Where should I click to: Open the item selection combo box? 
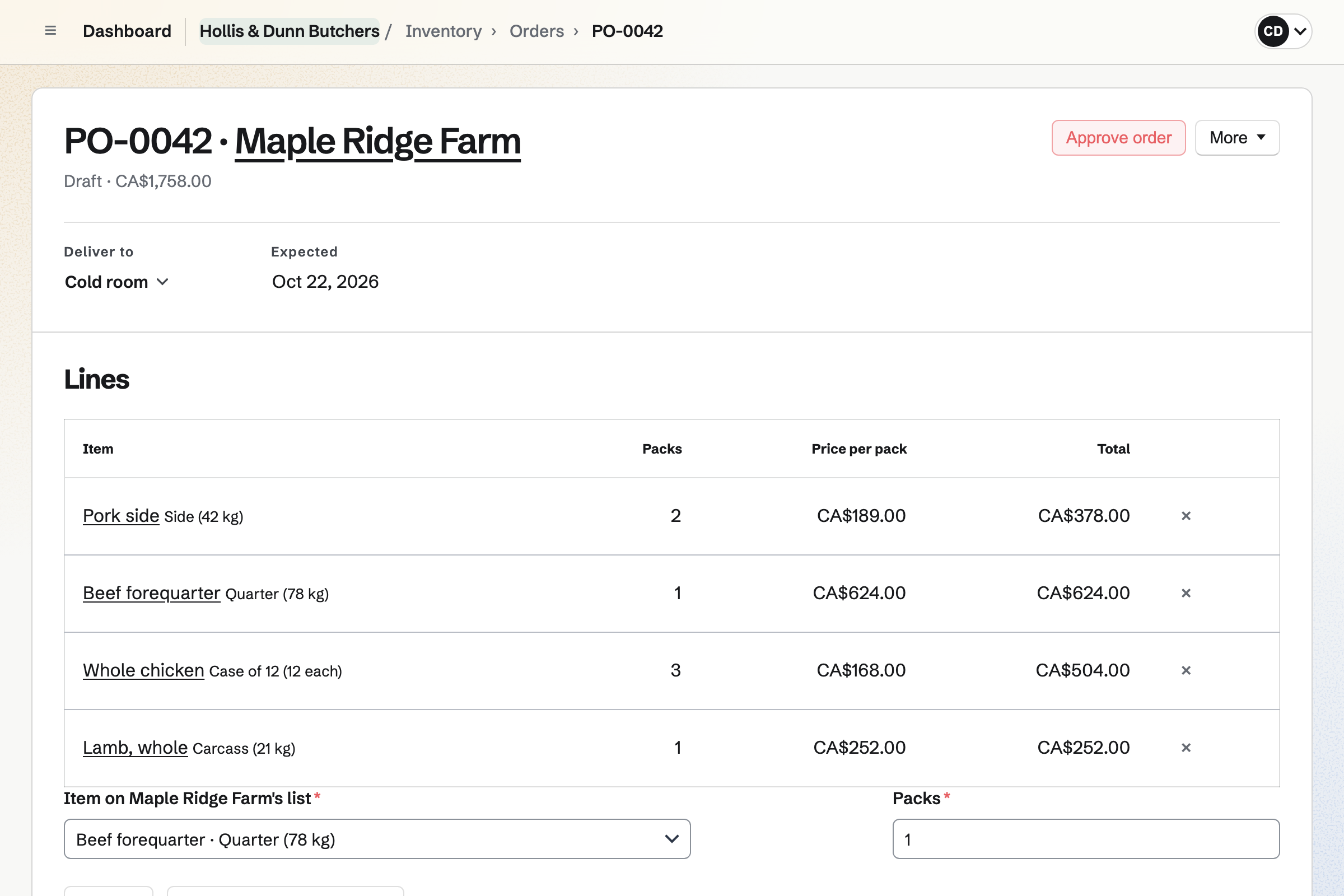377,839
